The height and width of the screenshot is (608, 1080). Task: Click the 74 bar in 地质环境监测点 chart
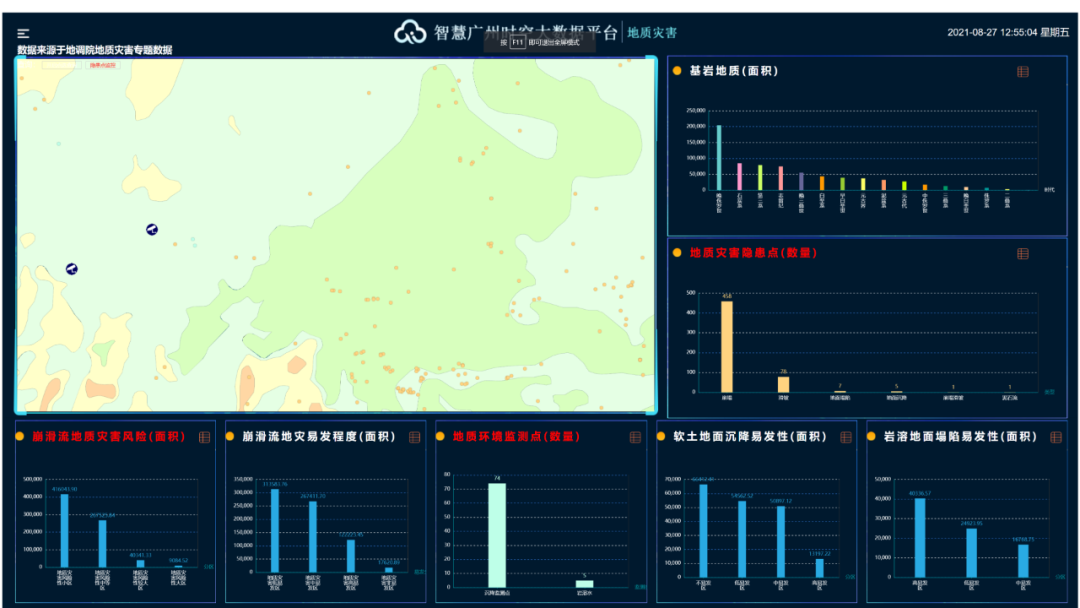pyautogui.click(x=497, y=536)
